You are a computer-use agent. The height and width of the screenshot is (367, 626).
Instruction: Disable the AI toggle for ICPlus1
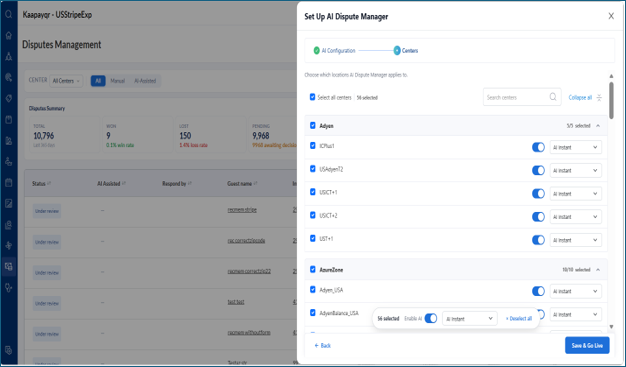coord(538,147)
